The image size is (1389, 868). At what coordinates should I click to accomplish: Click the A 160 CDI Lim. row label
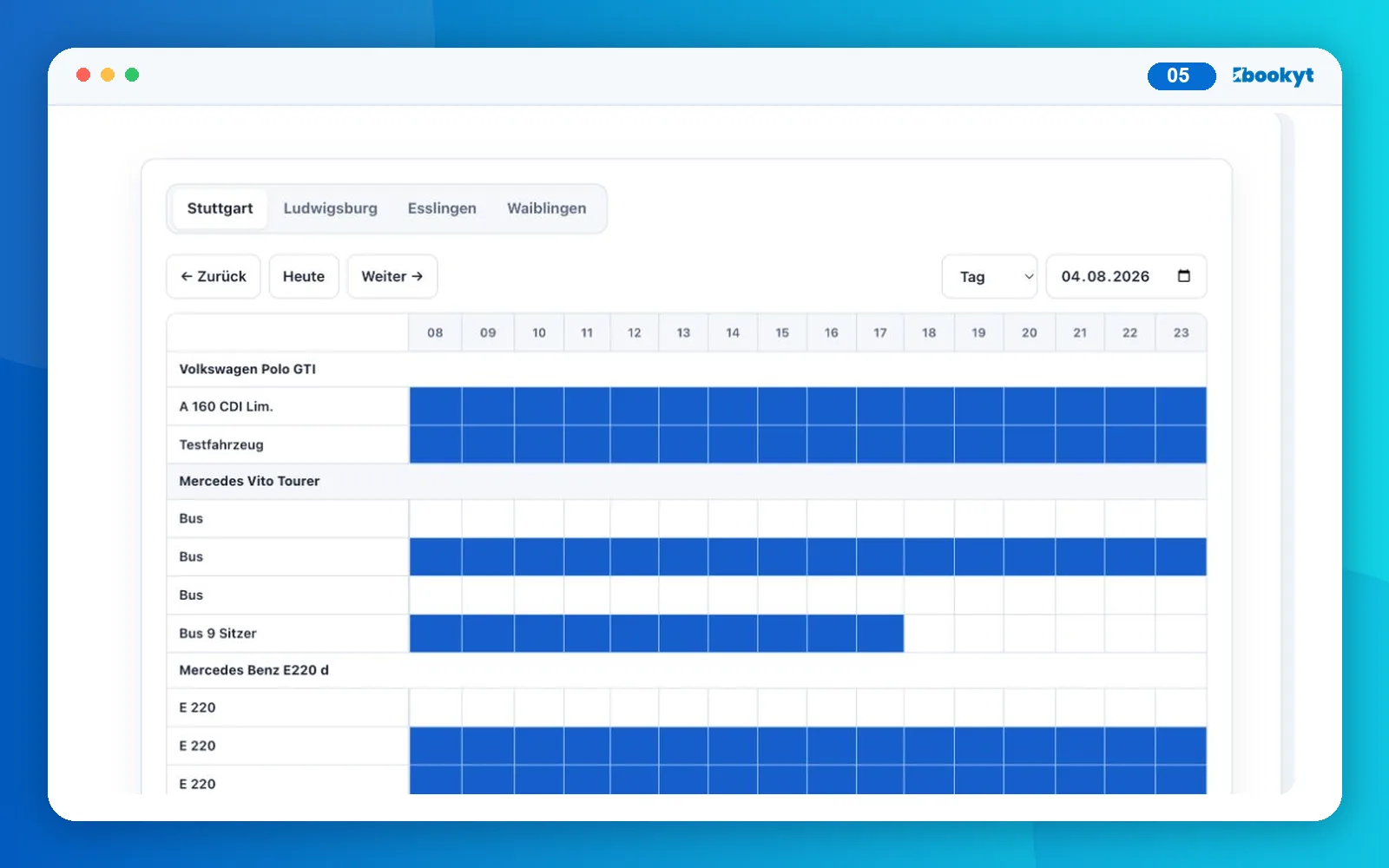coord(226,406)
